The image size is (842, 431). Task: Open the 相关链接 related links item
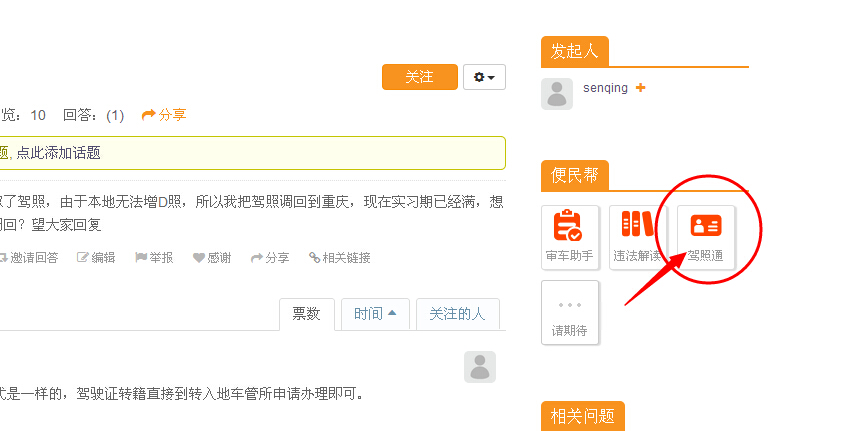point(339,258)
